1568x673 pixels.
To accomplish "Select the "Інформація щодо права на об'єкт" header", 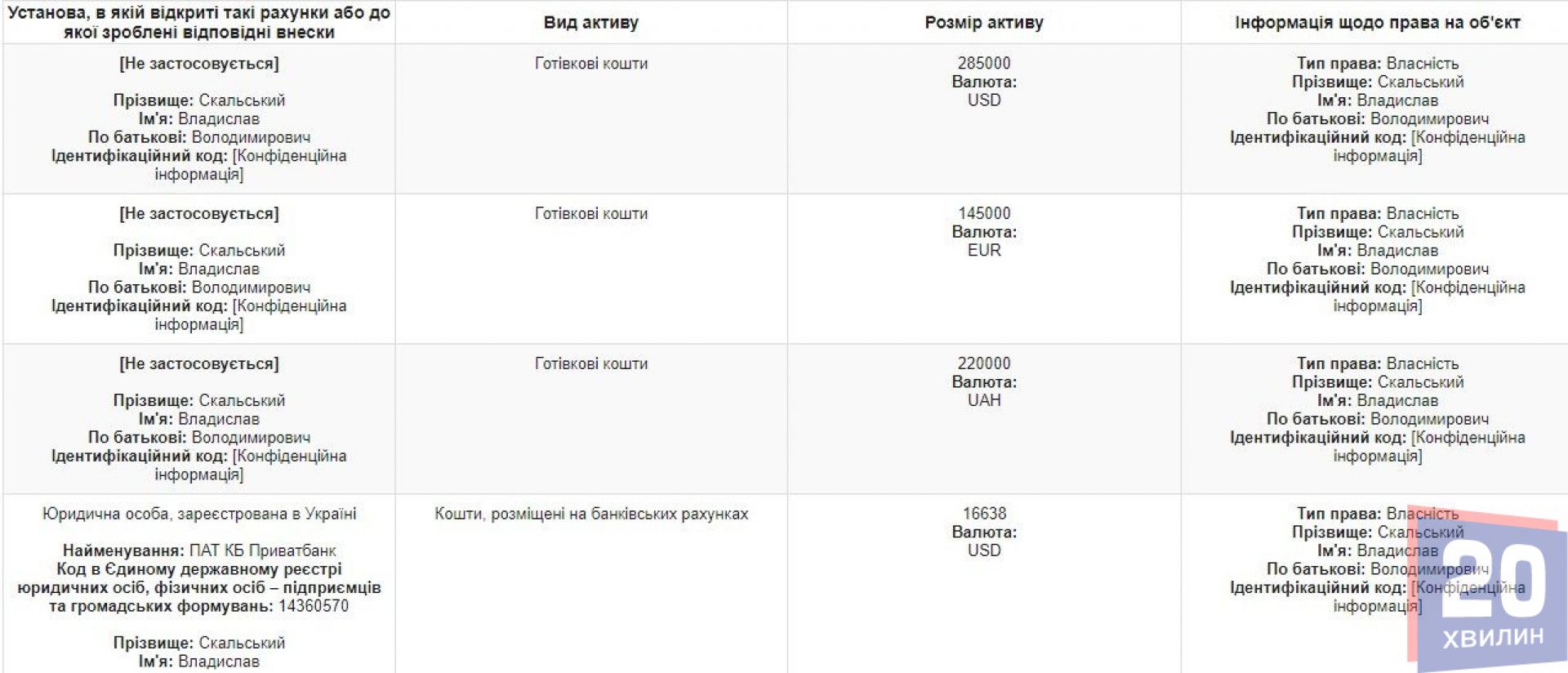I will [x=1377, y=23].
